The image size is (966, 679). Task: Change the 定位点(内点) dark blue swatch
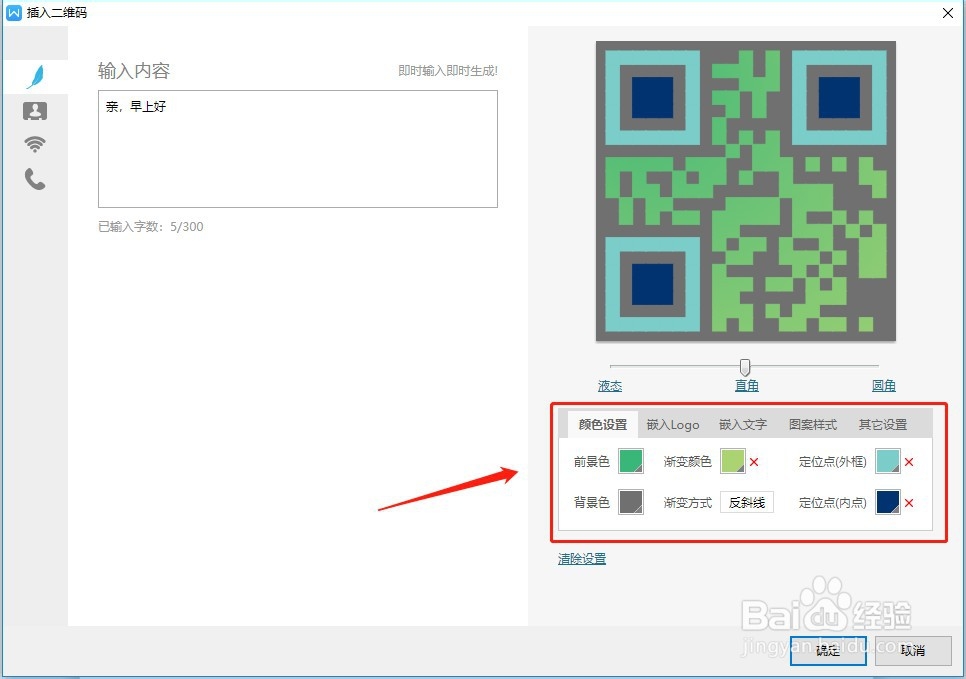[888, 502]
